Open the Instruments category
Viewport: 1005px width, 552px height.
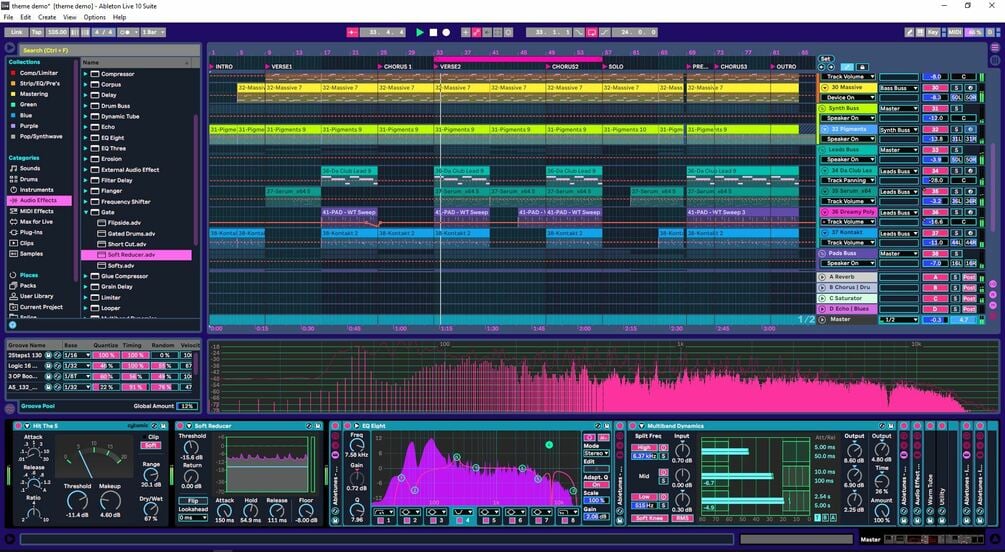coord(37,190)
